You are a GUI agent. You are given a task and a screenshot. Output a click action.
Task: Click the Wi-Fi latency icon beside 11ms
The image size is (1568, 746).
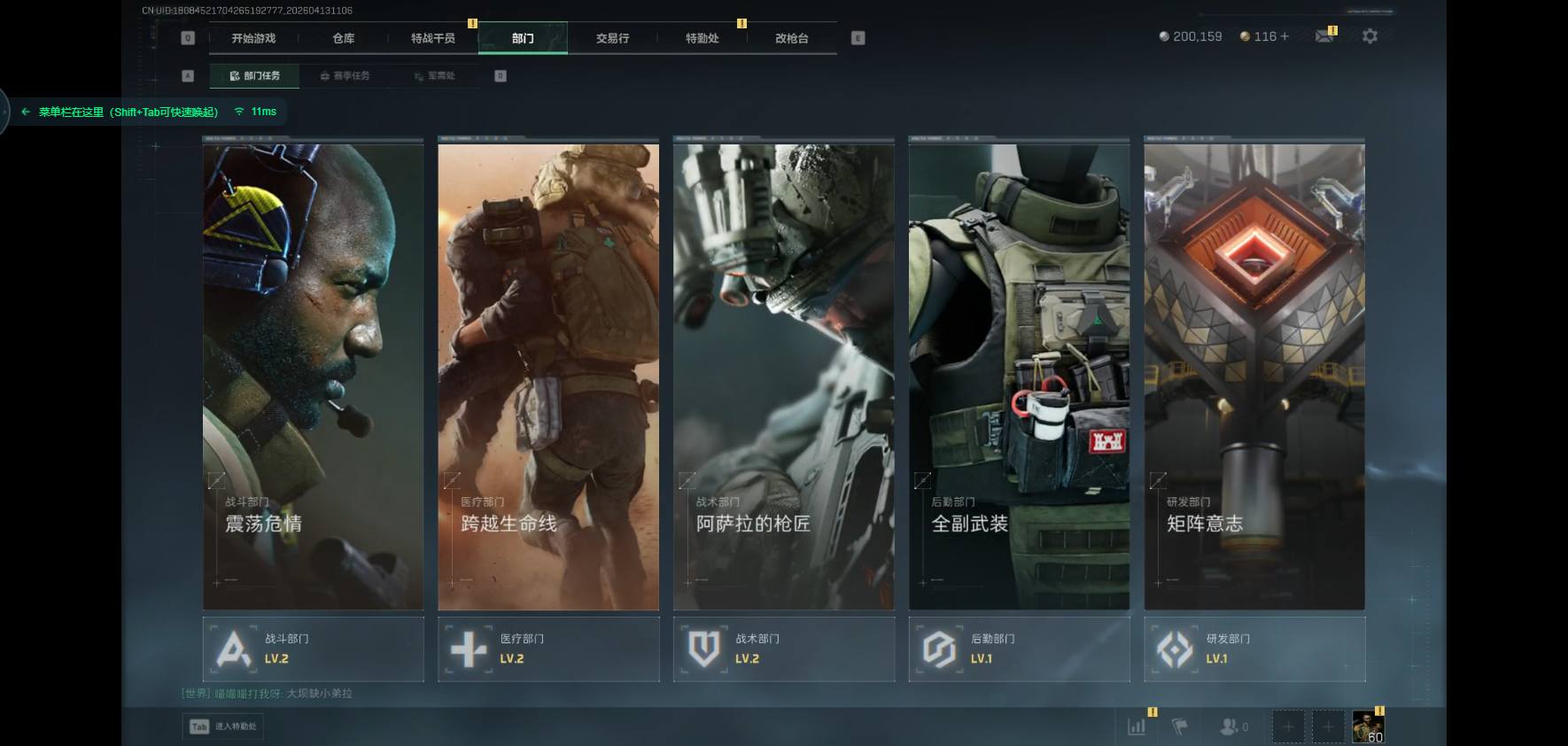point(239,112)
